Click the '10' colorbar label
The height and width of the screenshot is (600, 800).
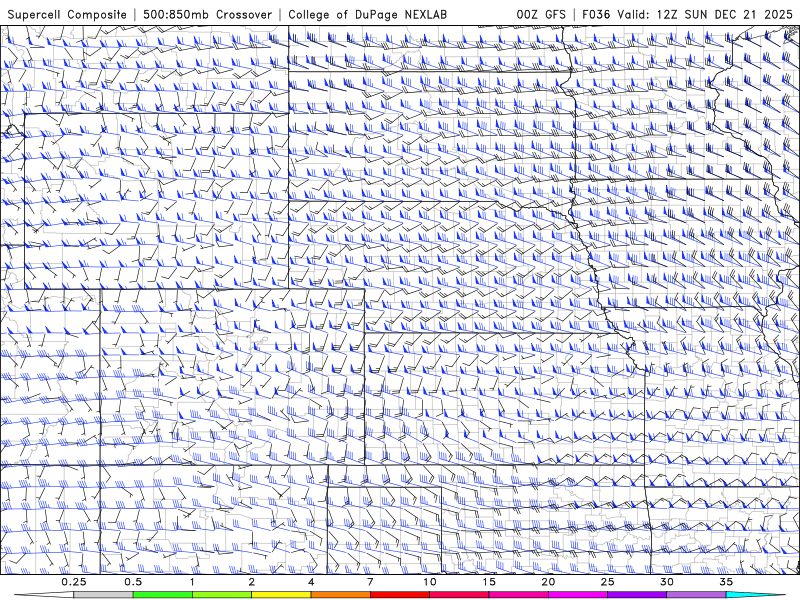430,582
